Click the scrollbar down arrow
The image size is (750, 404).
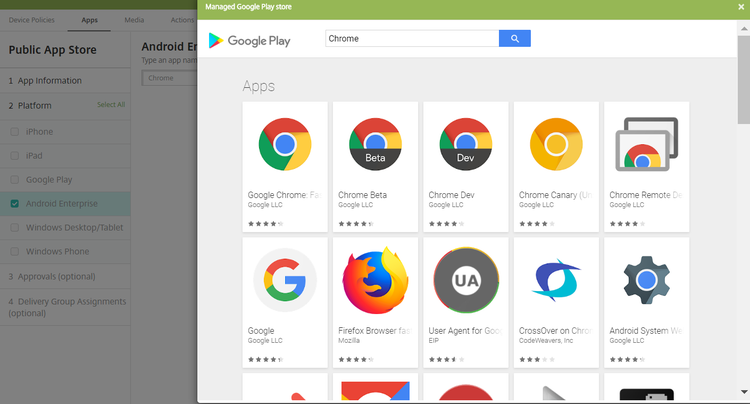(x=744, y=392)
